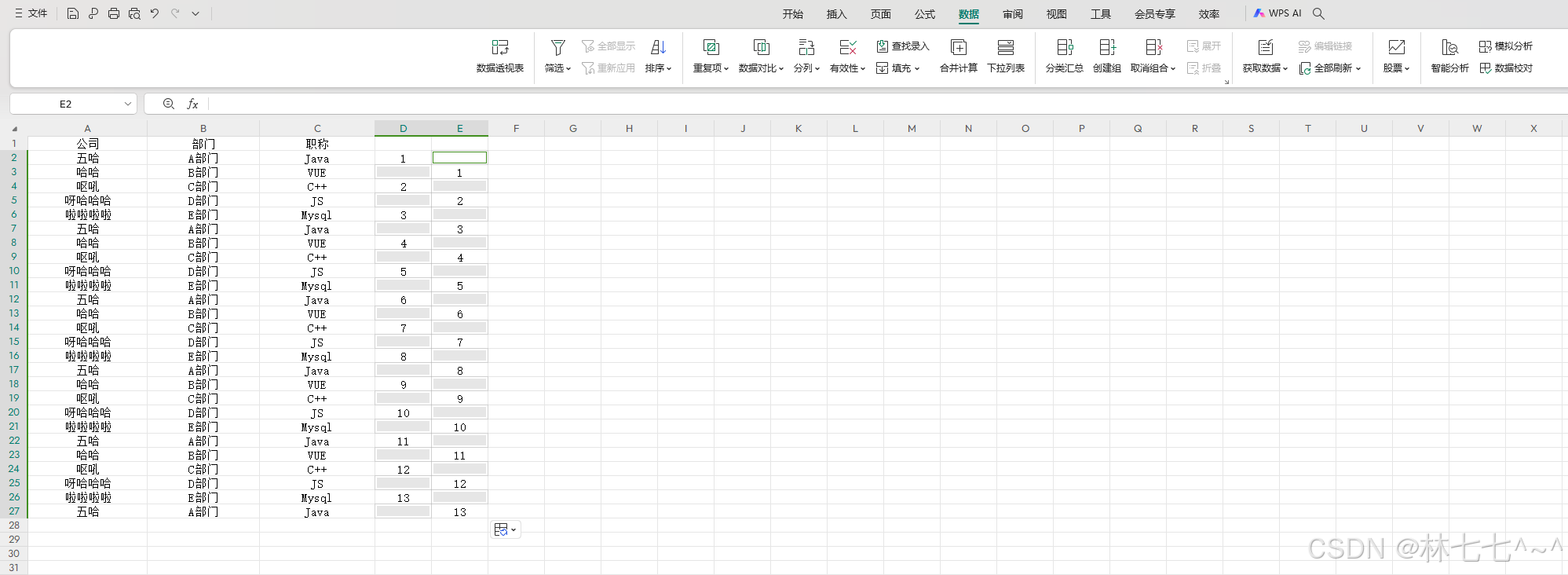This screenshot has height=575, width=1568.
Task: Select row 6 cell containing Mysql
Action: pos(317,214)
